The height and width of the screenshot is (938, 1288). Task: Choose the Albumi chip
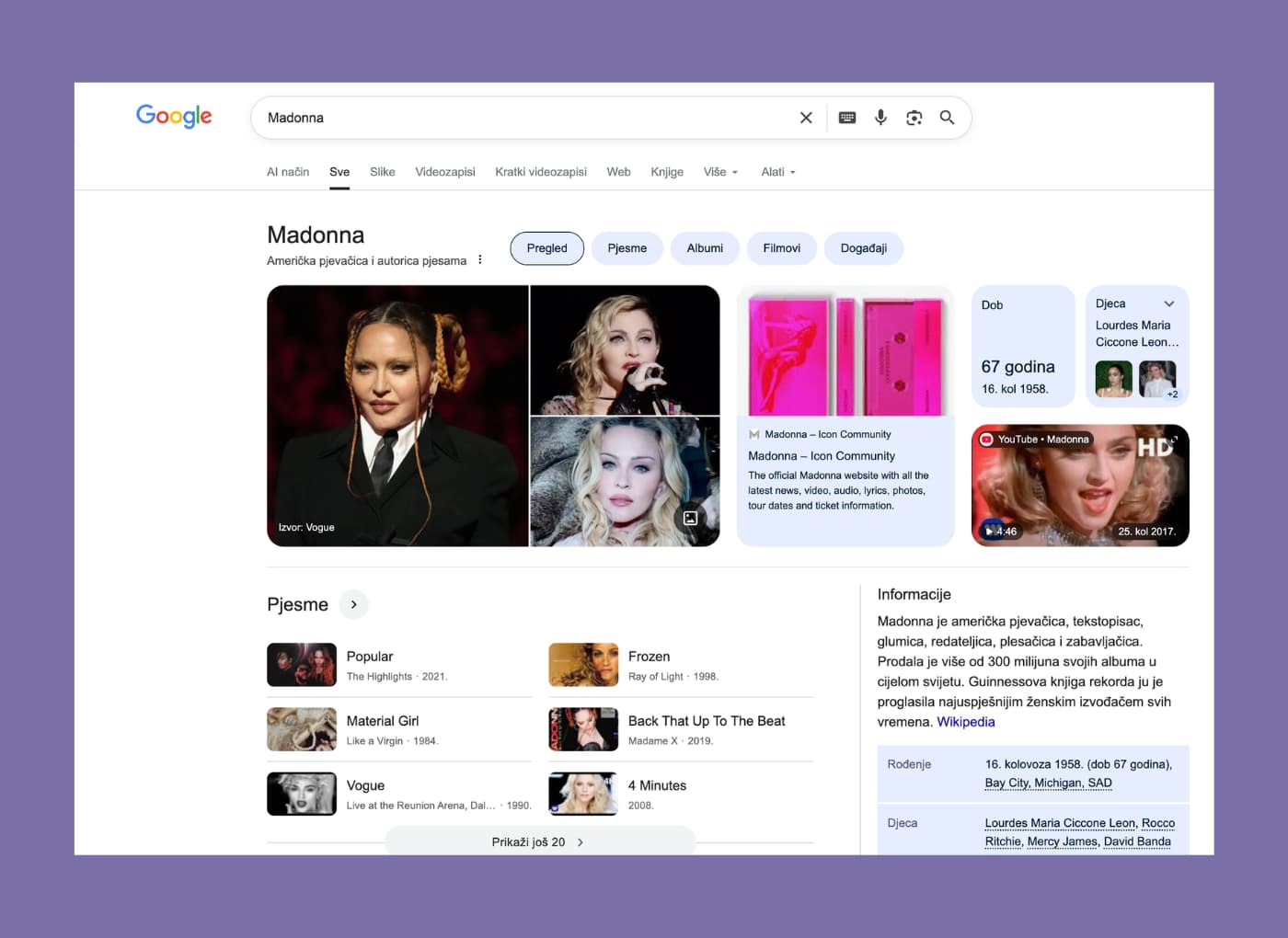[x=705, y=248]
